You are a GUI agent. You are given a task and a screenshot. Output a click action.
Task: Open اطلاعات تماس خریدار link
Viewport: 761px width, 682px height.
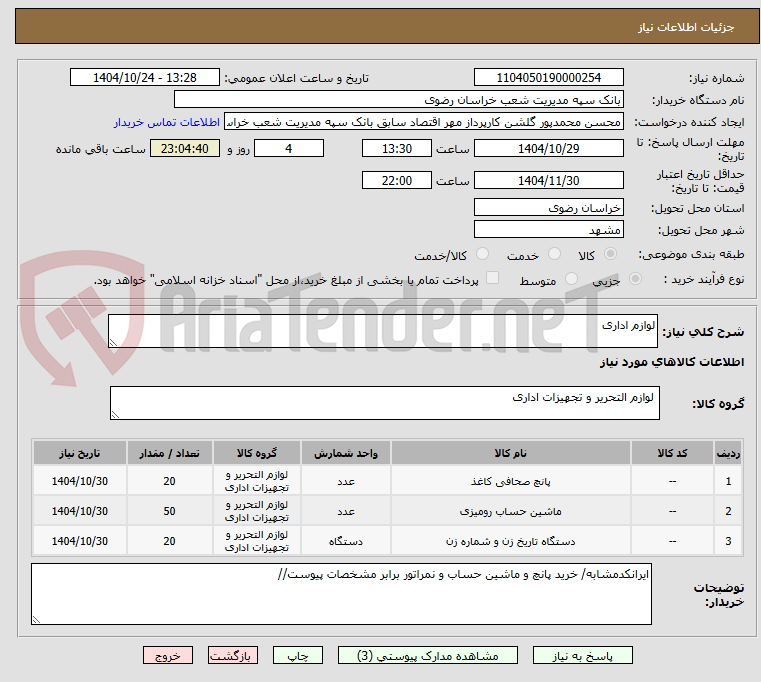[166, 122]
